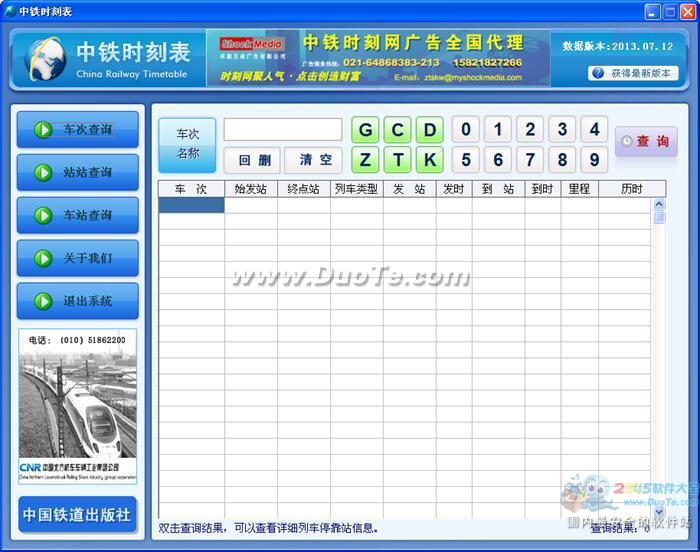Open 车次查询 train number query
This screenshot has width=700, height=552.
tap(78, 130)
